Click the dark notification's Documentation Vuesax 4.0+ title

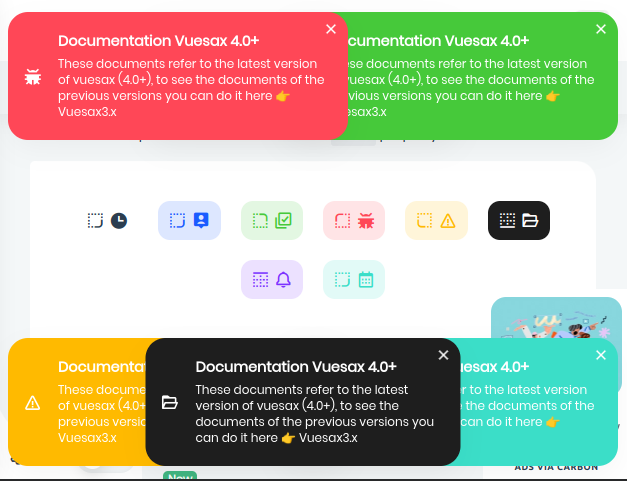[296, 367]
